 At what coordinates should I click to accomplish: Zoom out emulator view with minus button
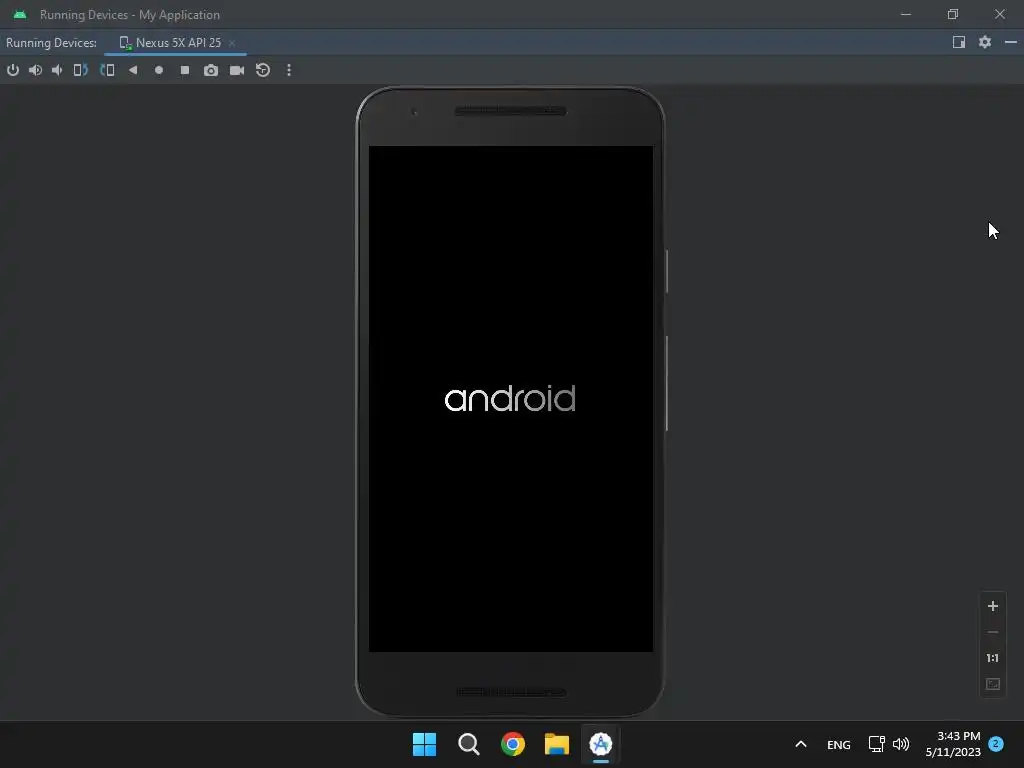(993, 632)
